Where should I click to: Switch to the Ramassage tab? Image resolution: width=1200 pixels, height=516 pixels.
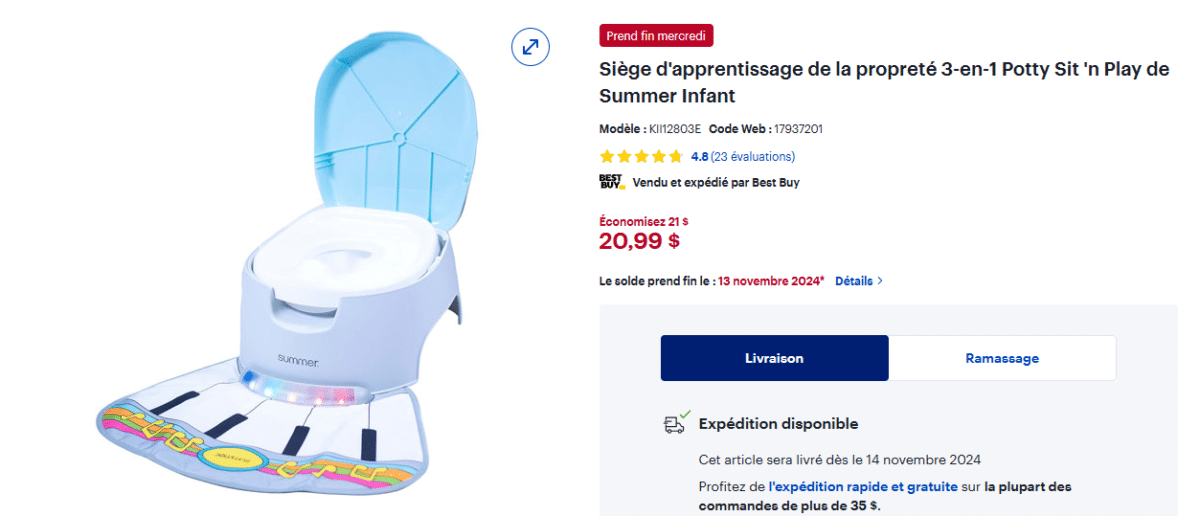1002,358
